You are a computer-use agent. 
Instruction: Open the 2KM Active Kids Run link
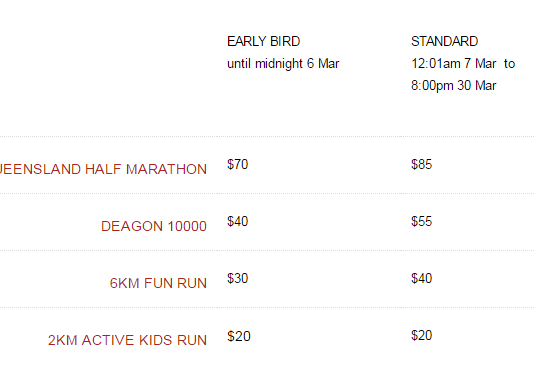[x=127, y=340]
